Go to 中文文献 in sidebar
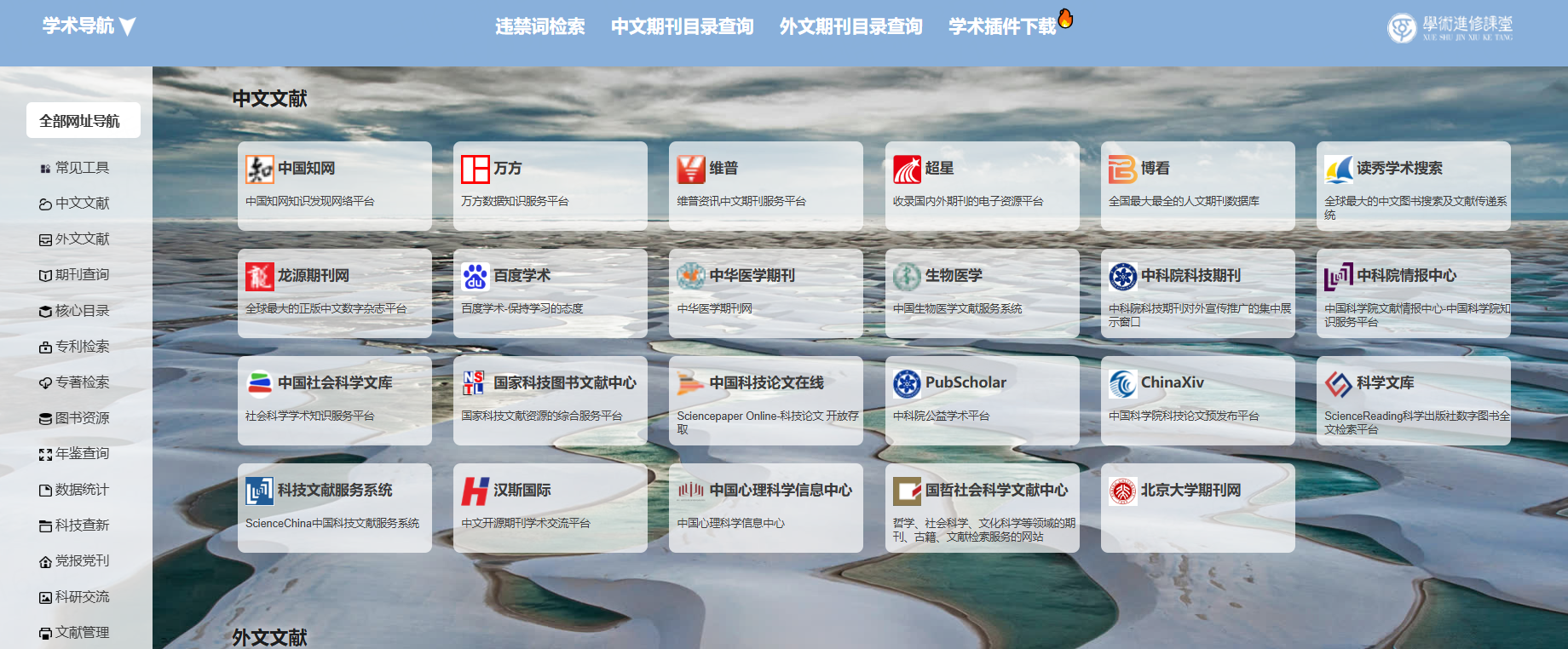Viewport: 1568px width, 649px height. point(75,204)
